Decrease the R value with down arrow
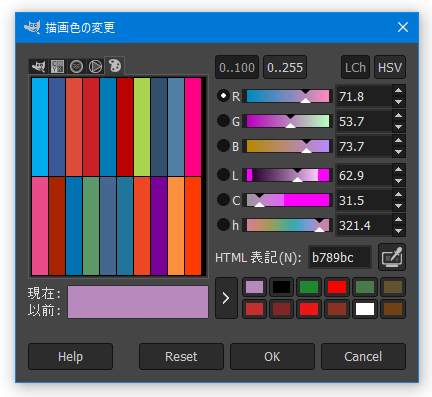 (399, 102)
